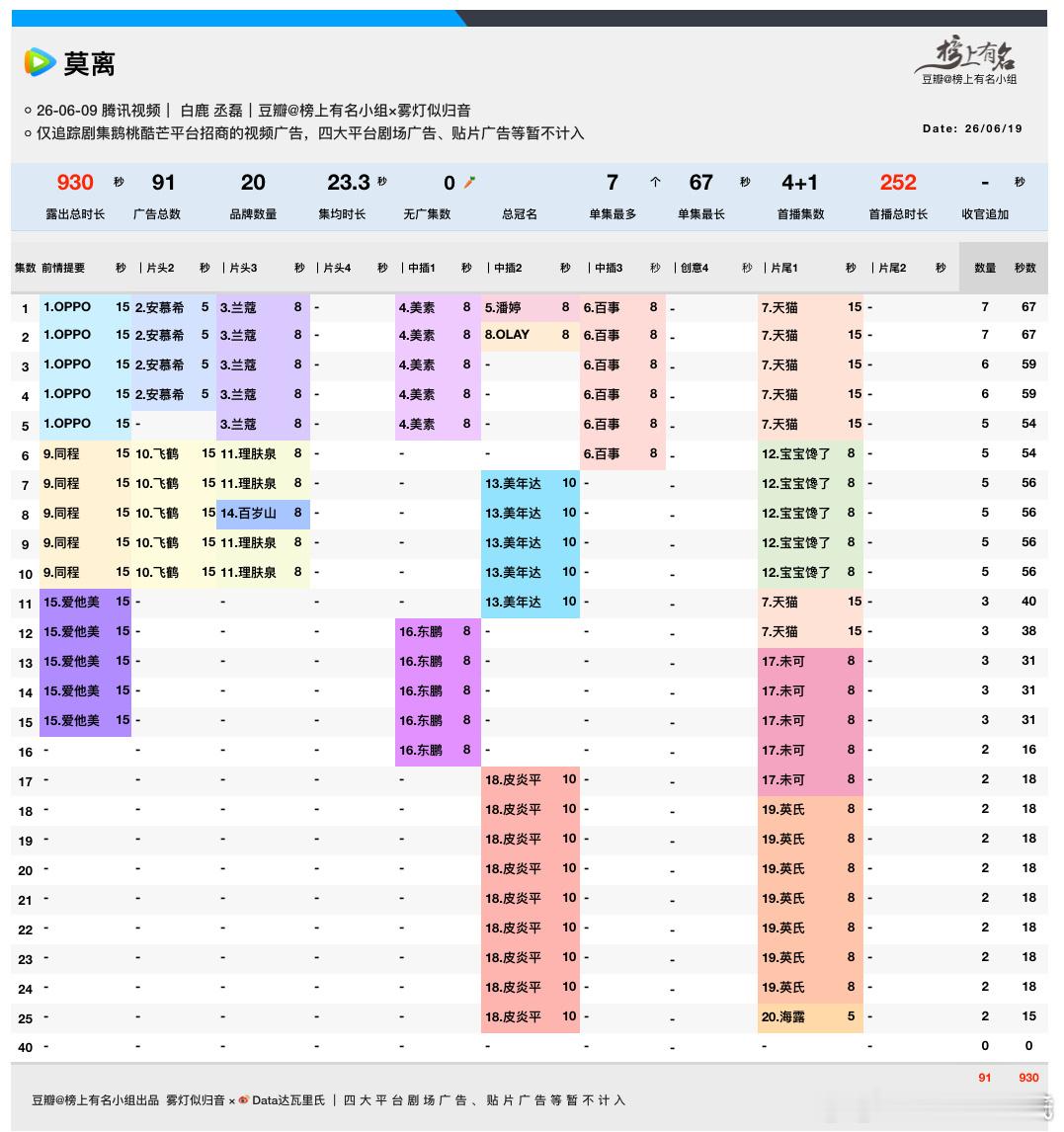
Task: Click the 总冠名 label
Action: tap(520, 214)
